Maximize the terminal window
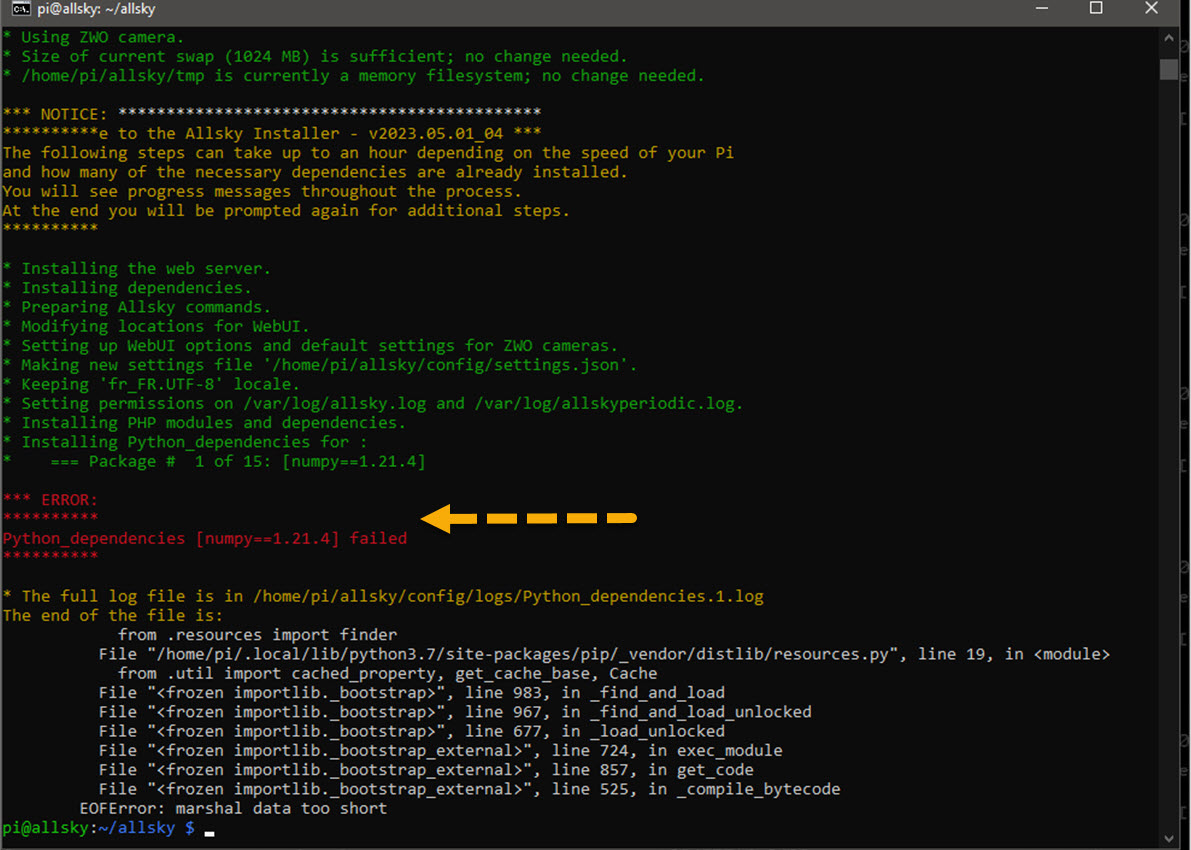1191x850 pixels. click(1096, 9)
